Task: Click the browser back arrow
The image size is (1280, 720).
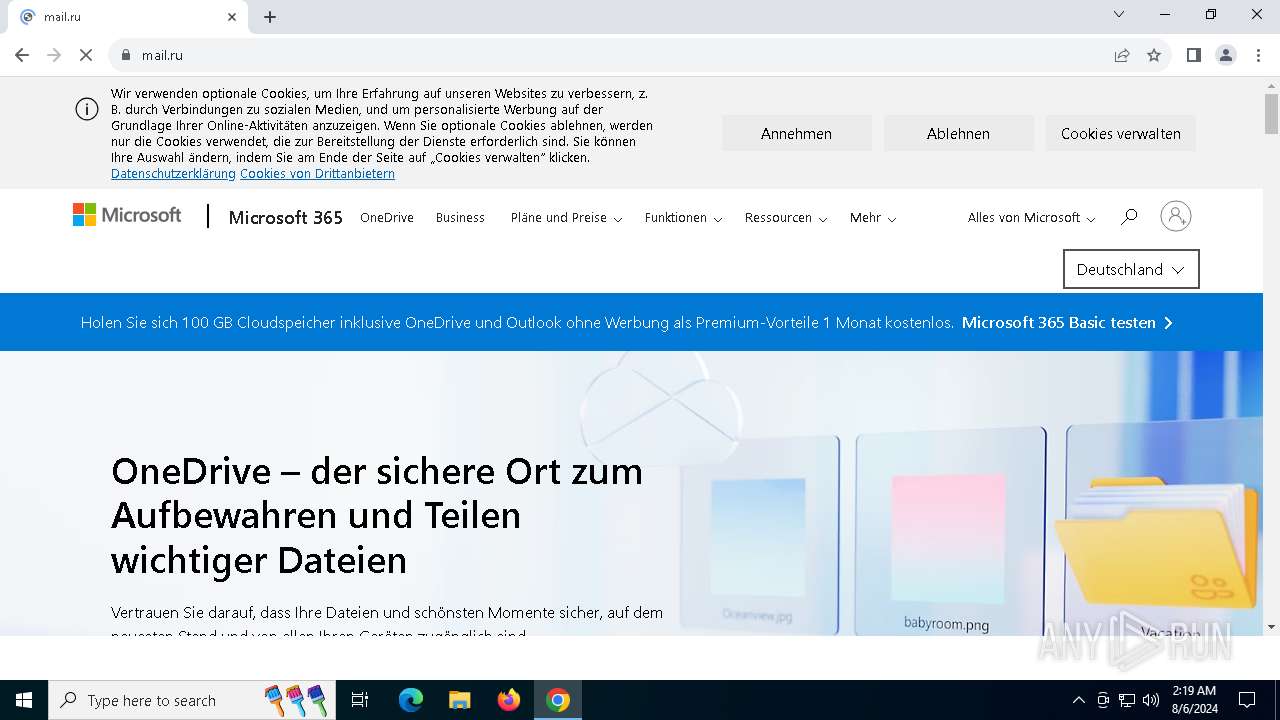Action: [22, 55]
